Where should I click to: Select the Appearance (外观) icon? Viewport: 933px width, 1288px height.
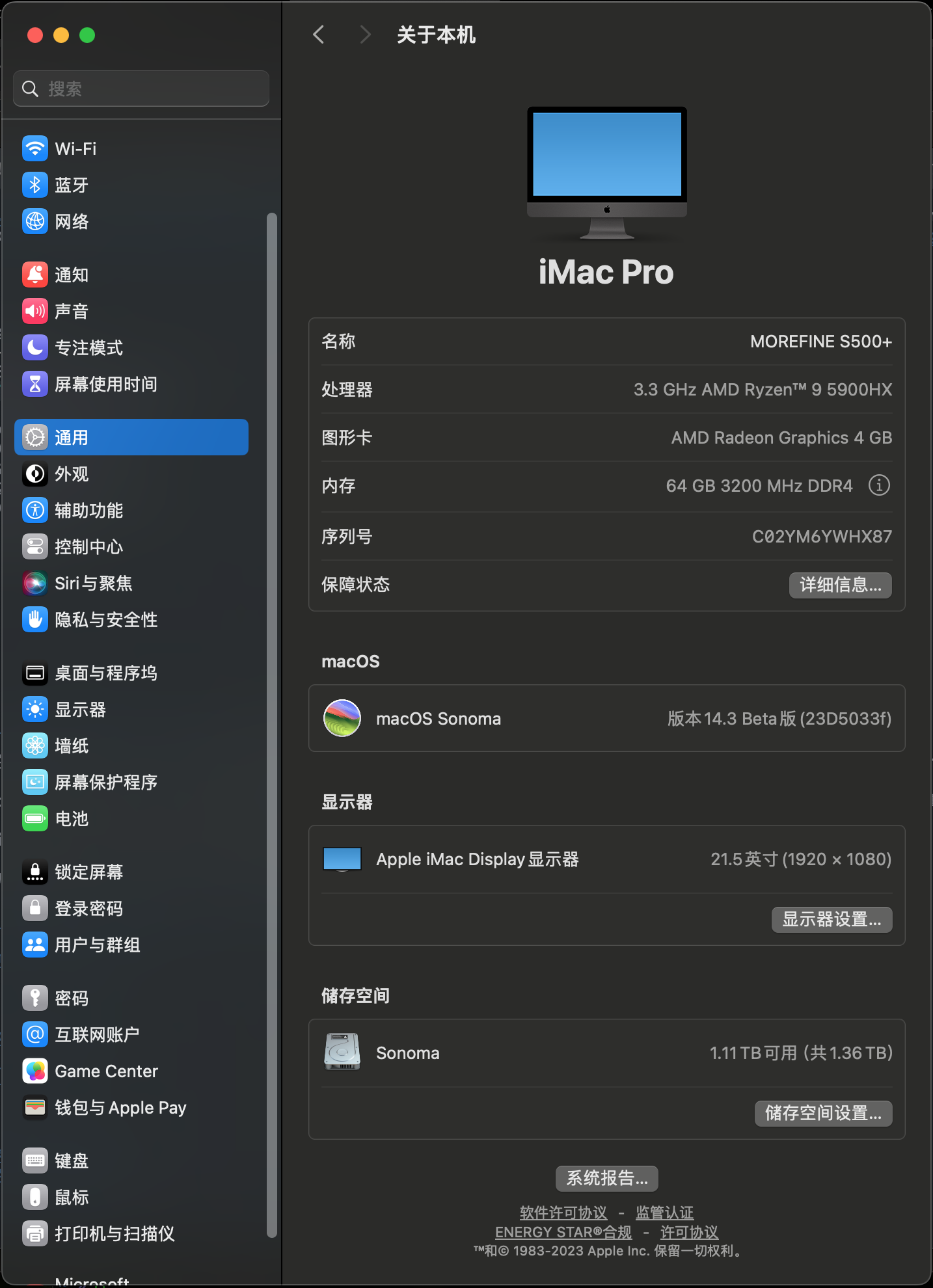pos(35,474)
